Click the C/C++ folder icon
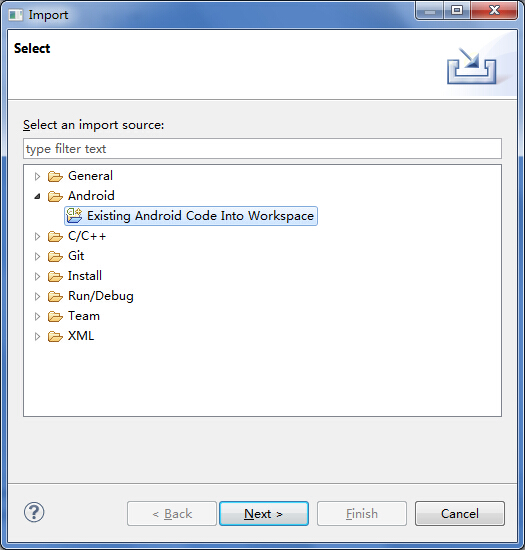Screen dimensions: 525x550 (55, 236)
